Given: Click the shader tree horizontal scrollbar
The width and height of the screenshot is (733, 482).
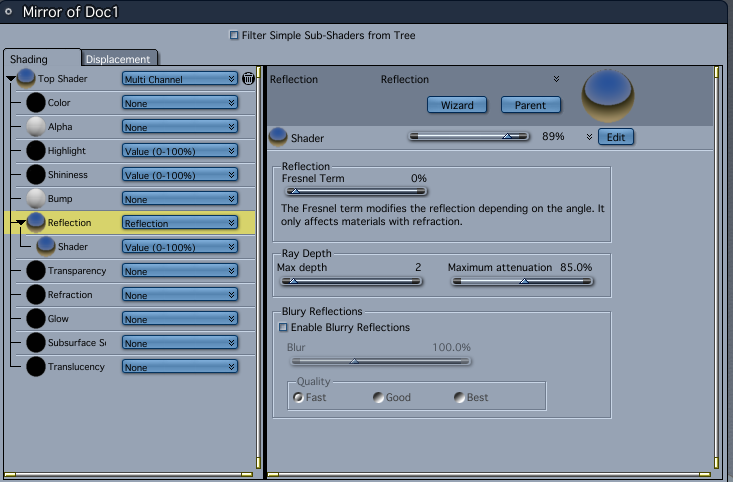Looking at the screenshot, I should coord(128,475).
